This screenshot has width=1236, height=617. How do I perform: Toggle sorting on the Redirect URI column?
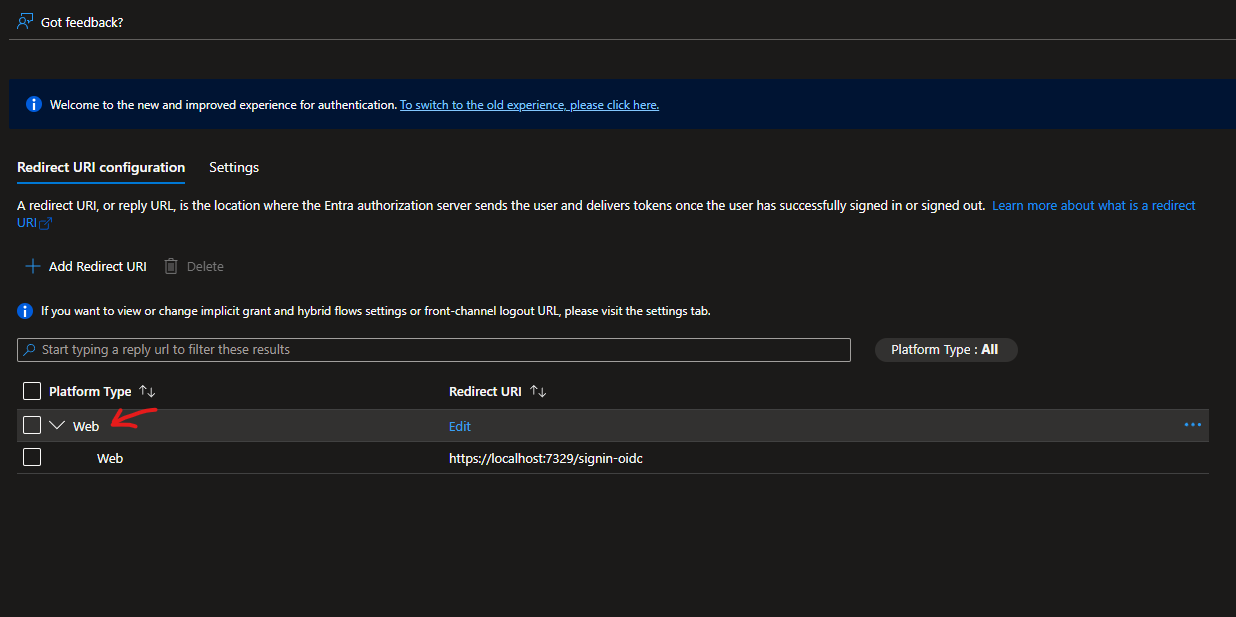[535, 391]
